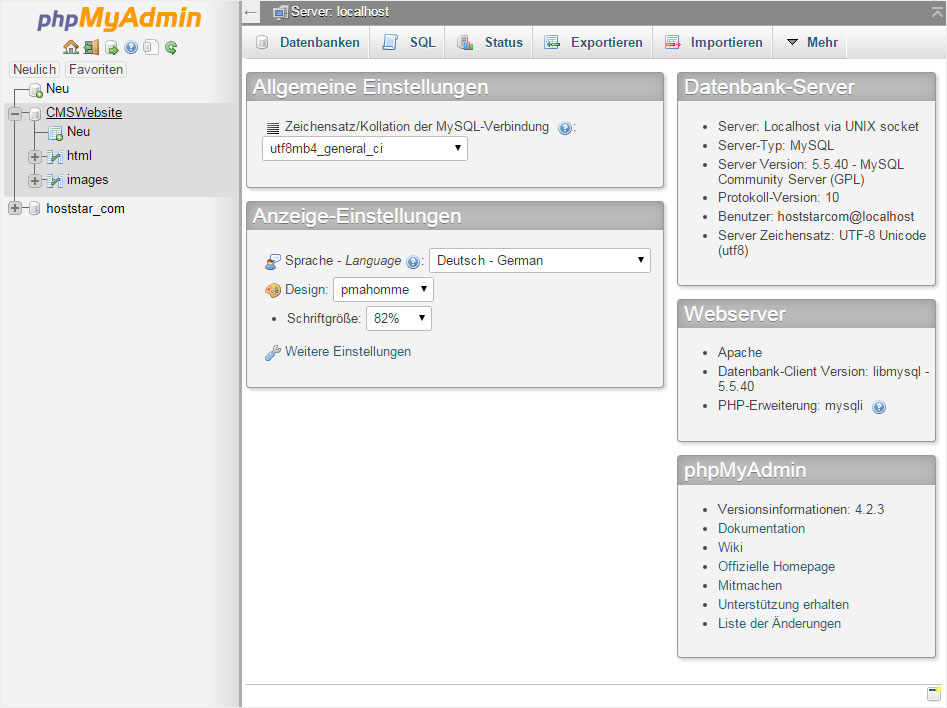947x708 pixels.
Task: Click the new database icon beside top Neu
Action: [36, 90]
